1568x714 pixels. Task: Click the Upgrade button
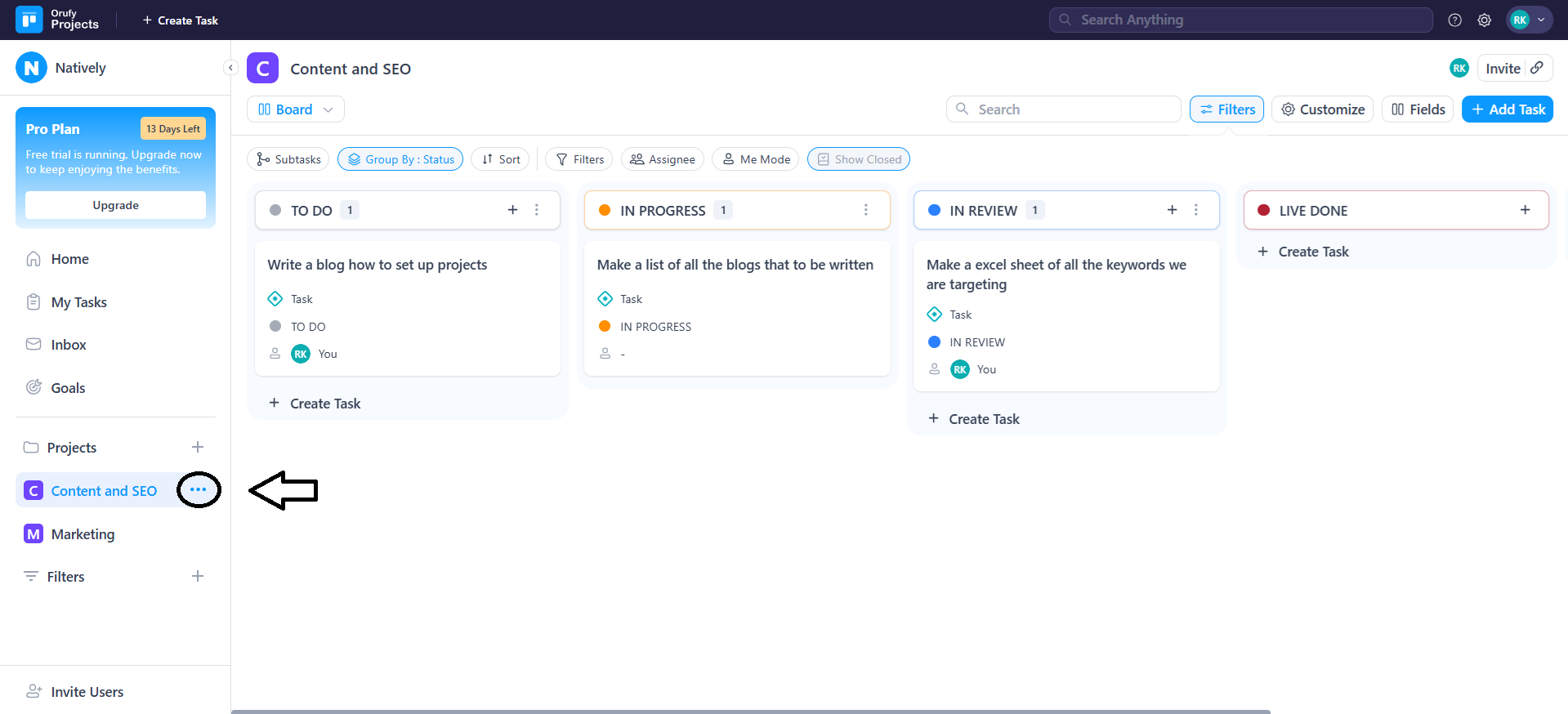pos(115,205)
